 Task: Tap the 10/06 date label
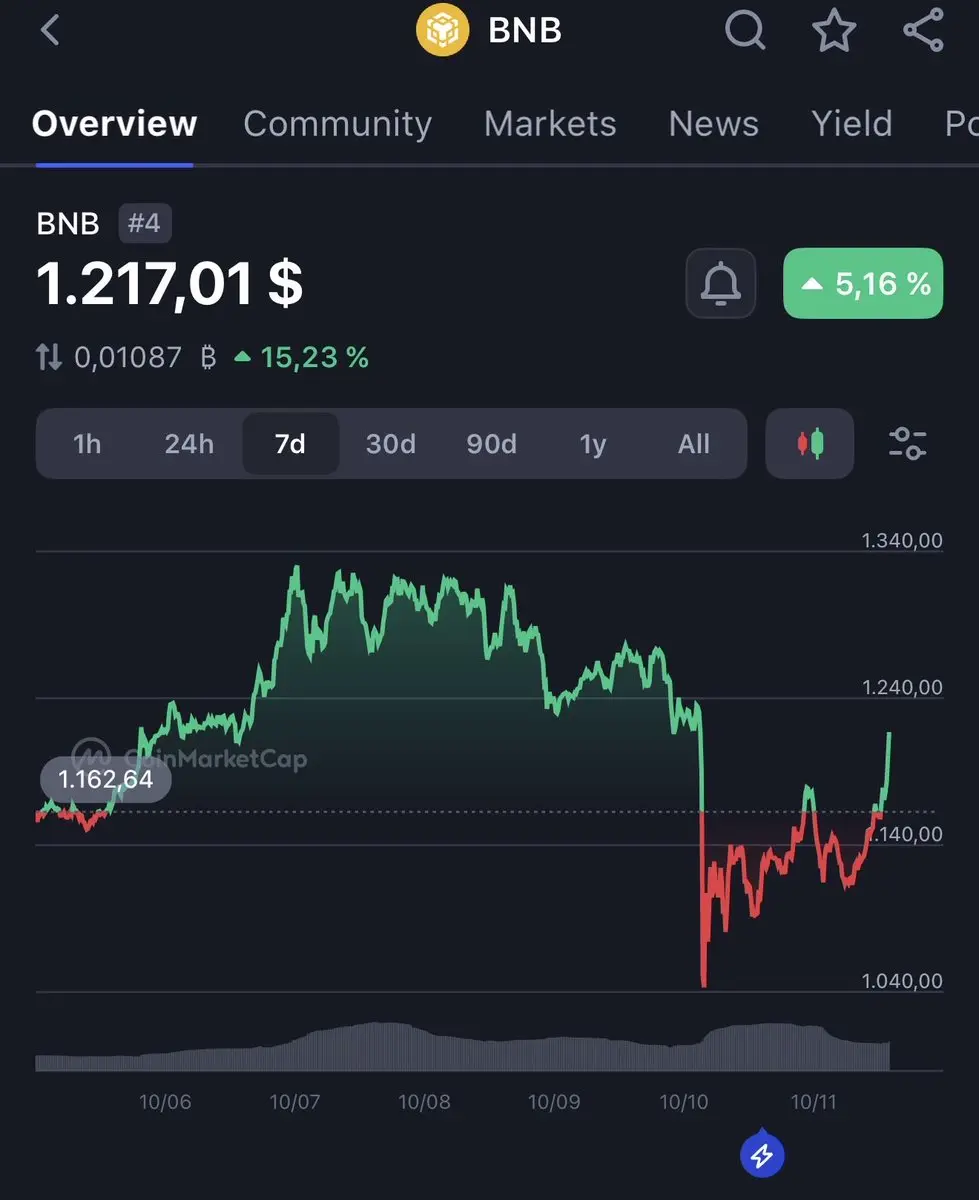pyautogui.click(x=165, y=1102)
